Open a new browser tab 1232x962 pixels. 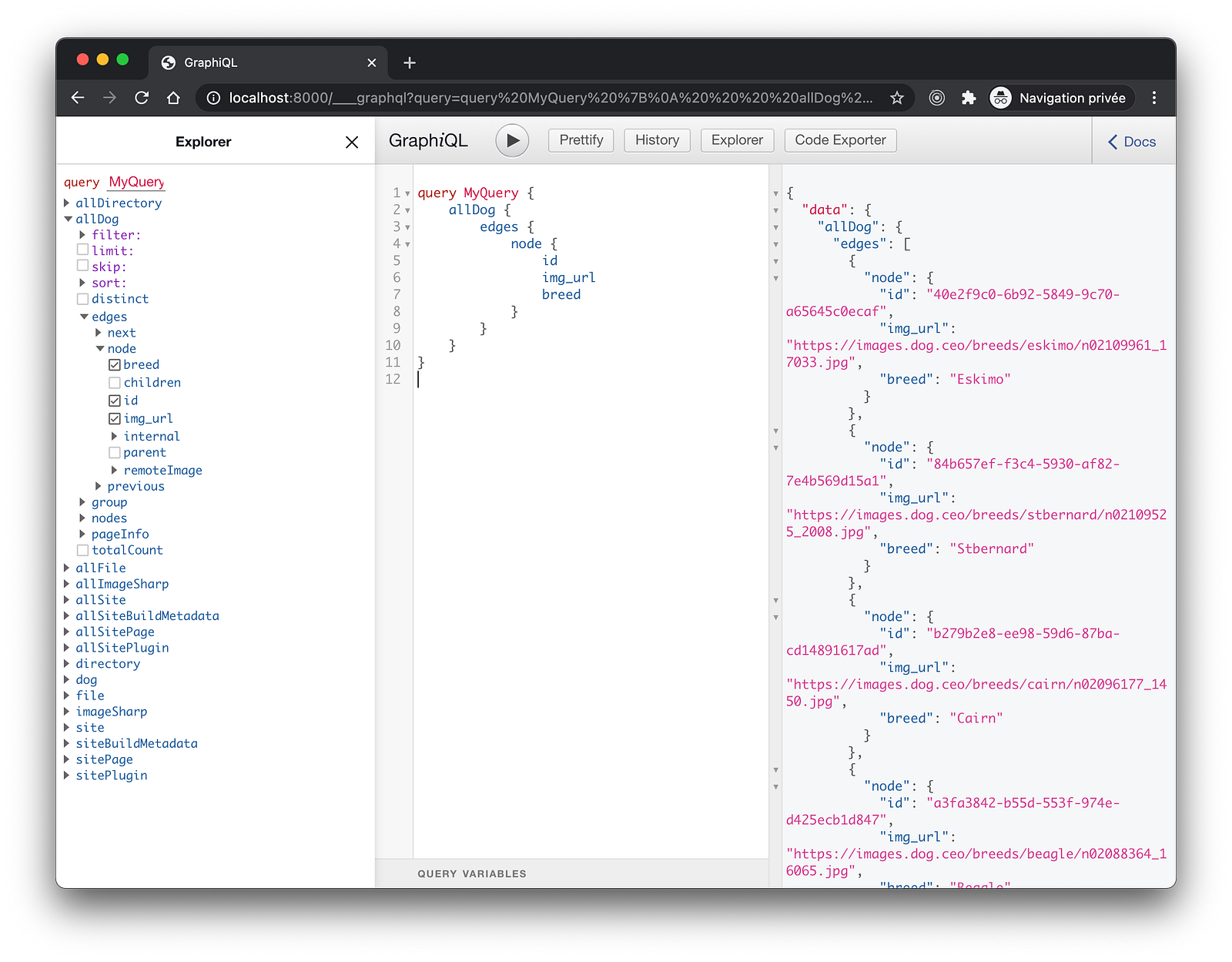click(x=410, y=62)
